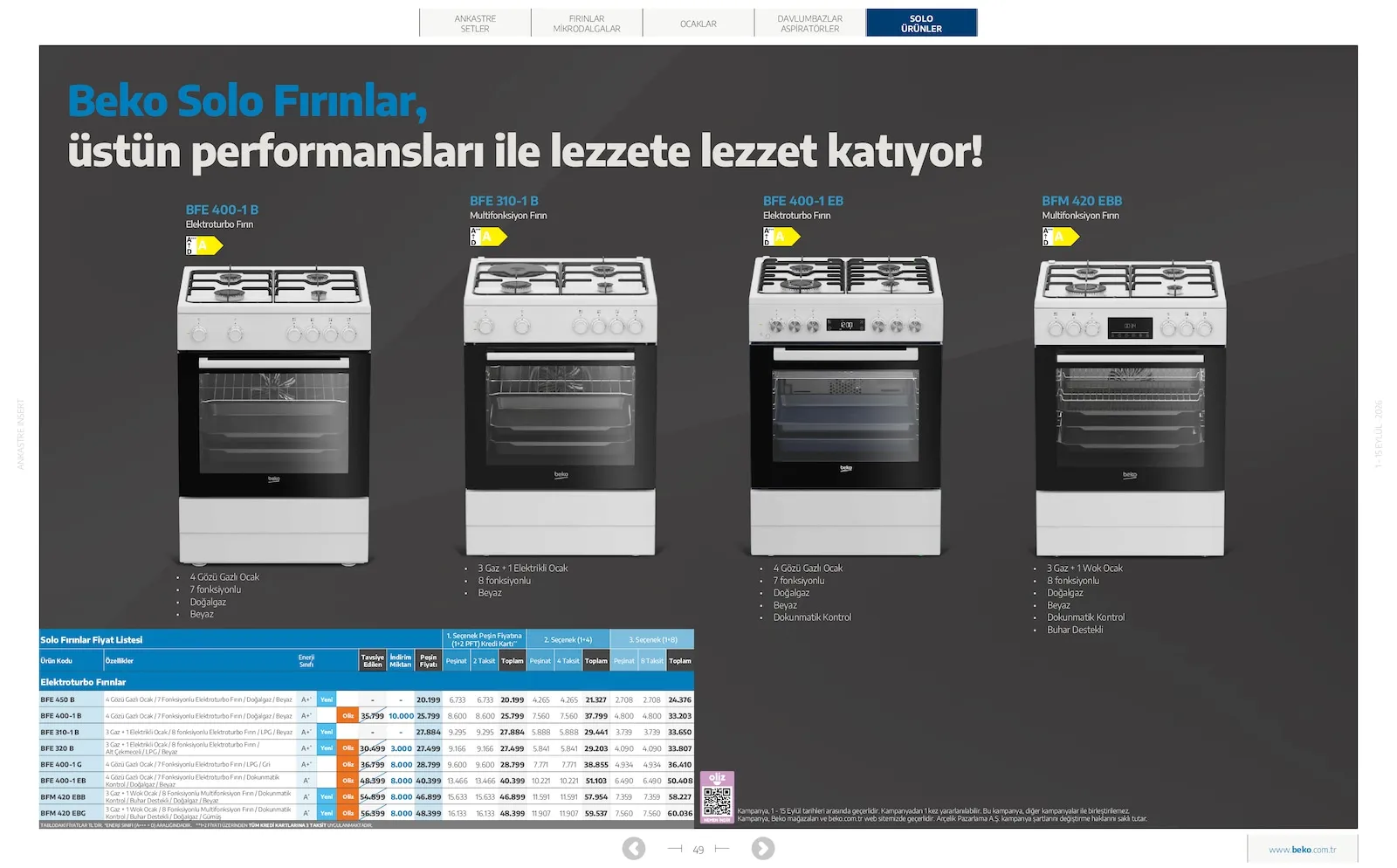The image size is (1397, 868).
Task: Open the www.beko.com.tr link
Action: 1302,850
